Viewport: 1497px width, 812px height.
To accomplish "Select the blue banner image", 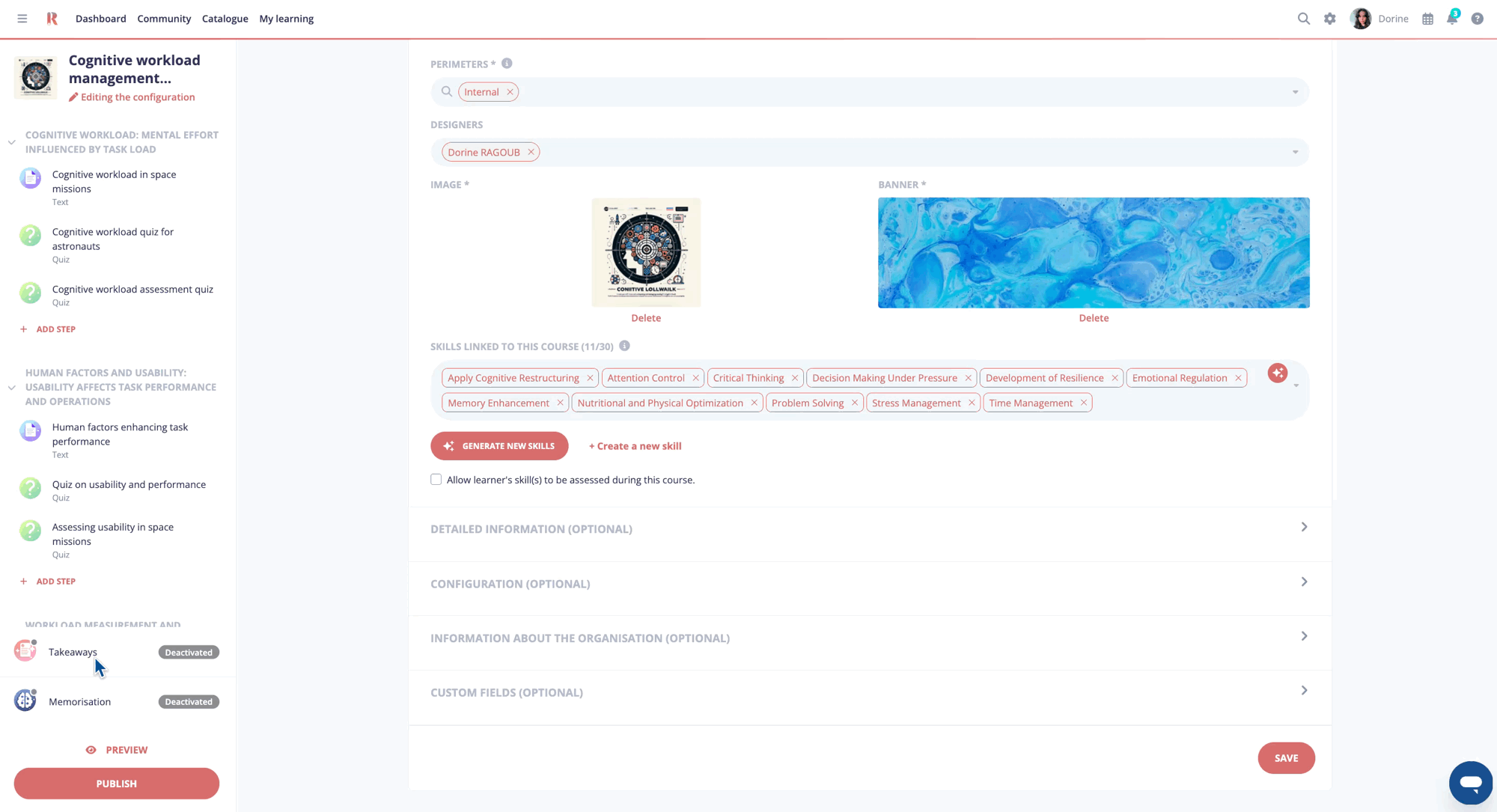I will click(x=1093, y=253).
